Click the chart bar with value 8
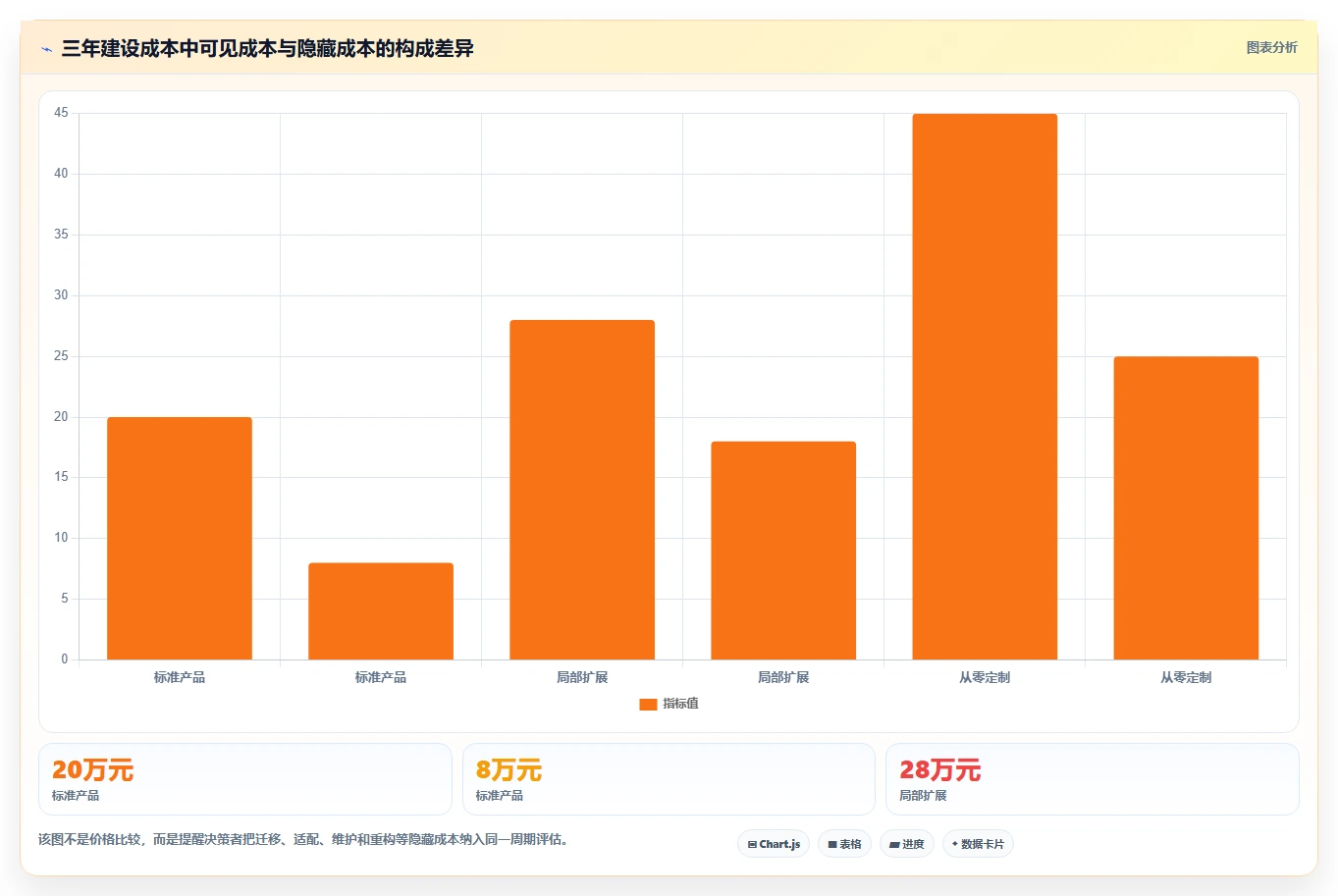 [x=381, y=610]
